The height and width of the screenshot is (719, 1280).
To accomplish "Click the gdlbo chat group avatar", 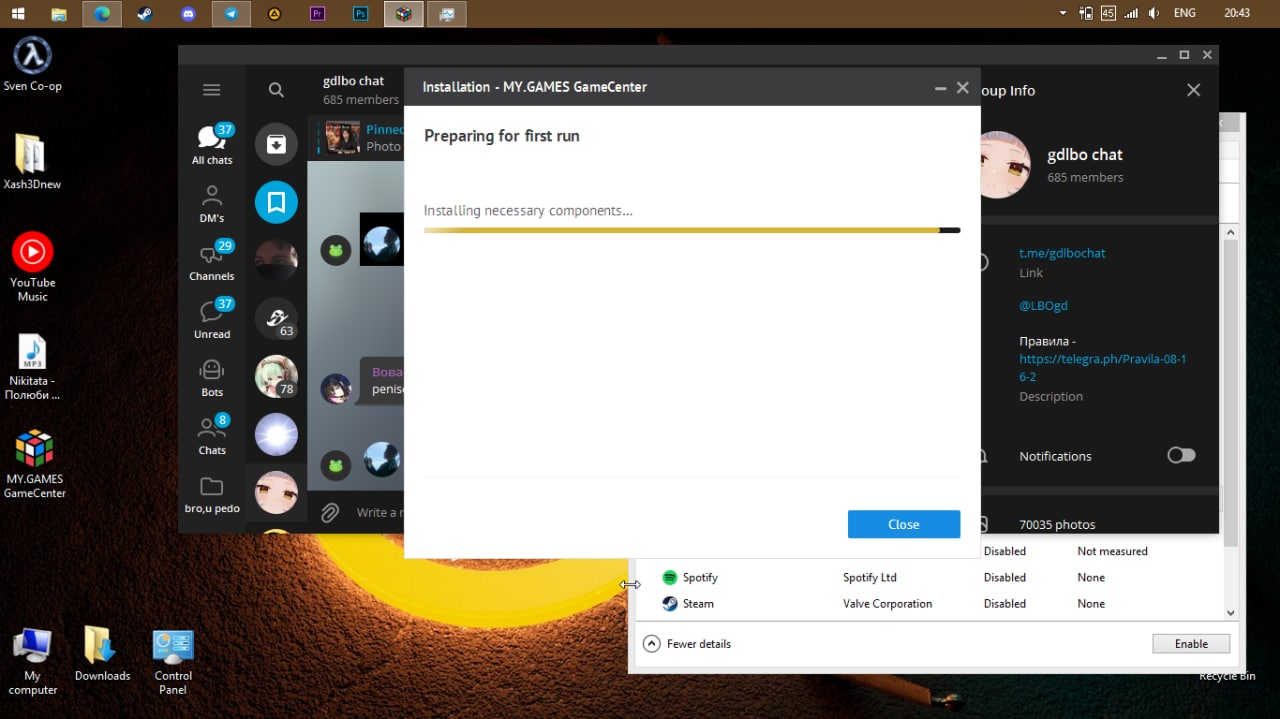I will [1002, 164].
